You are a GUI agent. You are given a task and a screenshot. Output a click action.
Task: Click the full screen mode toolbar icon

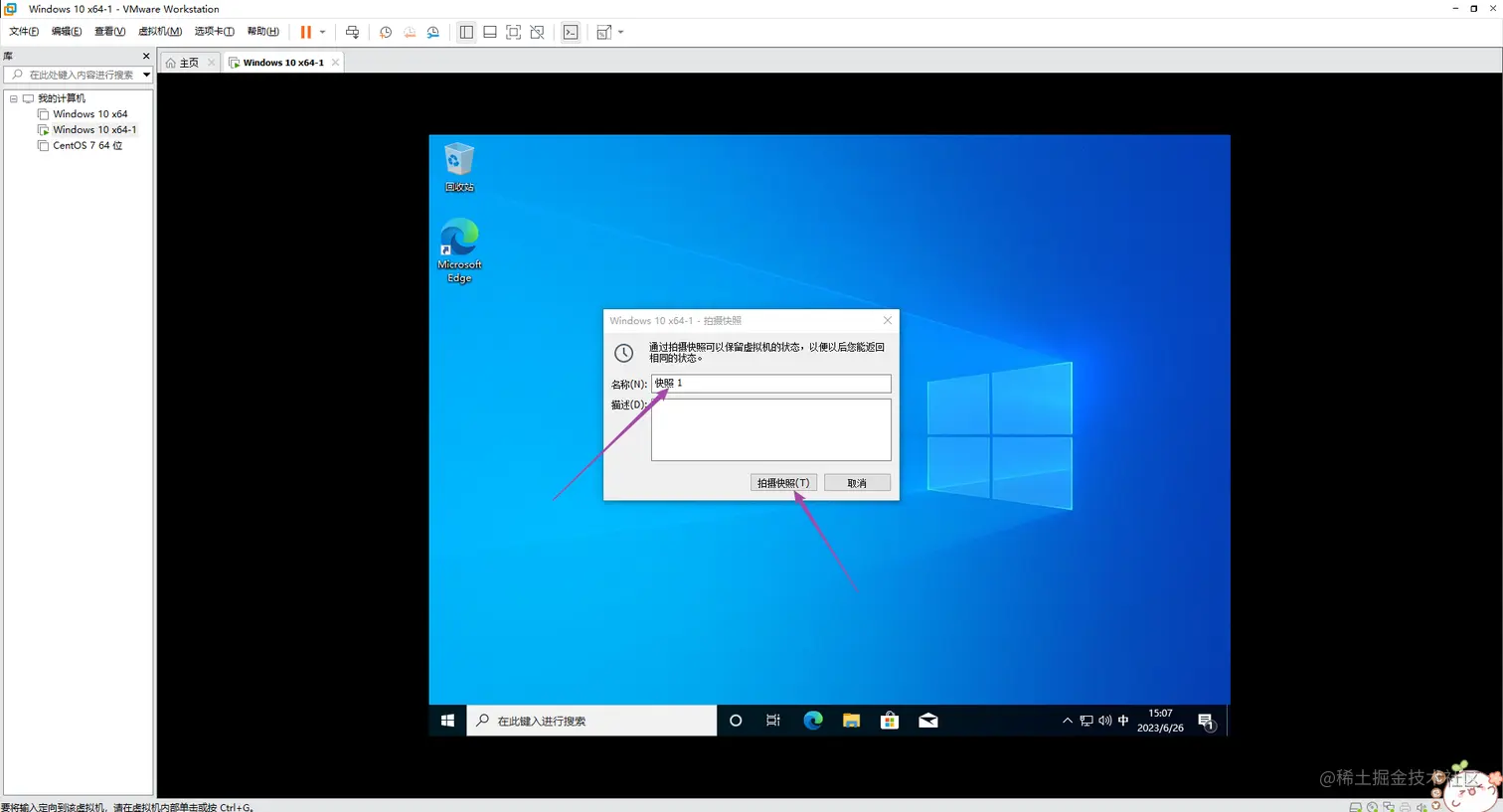click(514, 32)
